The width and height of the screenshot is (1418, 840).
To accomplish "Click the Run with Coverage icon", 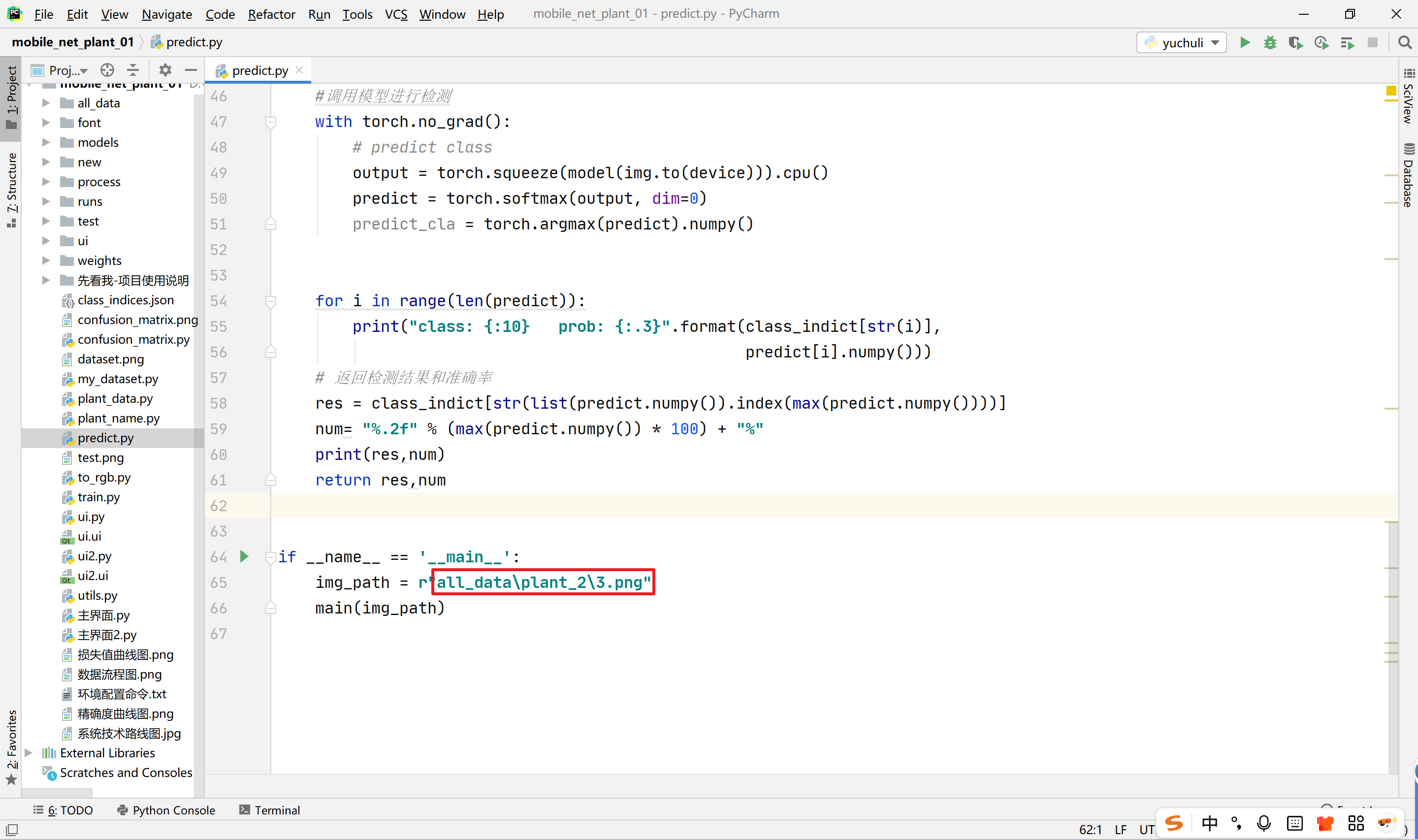I will (1295, 42).
